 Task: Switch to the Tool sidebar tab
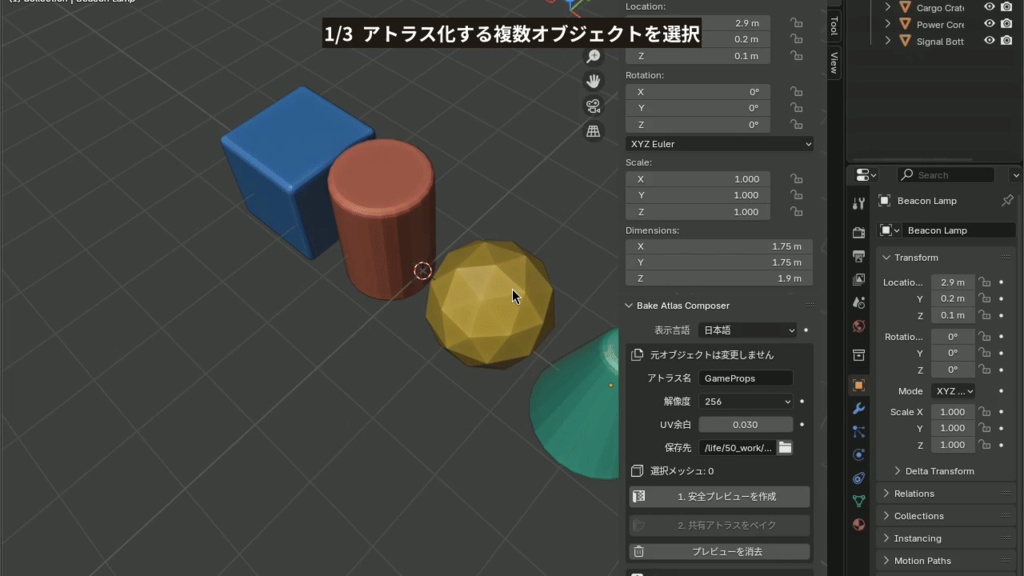pyautogui.click(x=834, y=25)
